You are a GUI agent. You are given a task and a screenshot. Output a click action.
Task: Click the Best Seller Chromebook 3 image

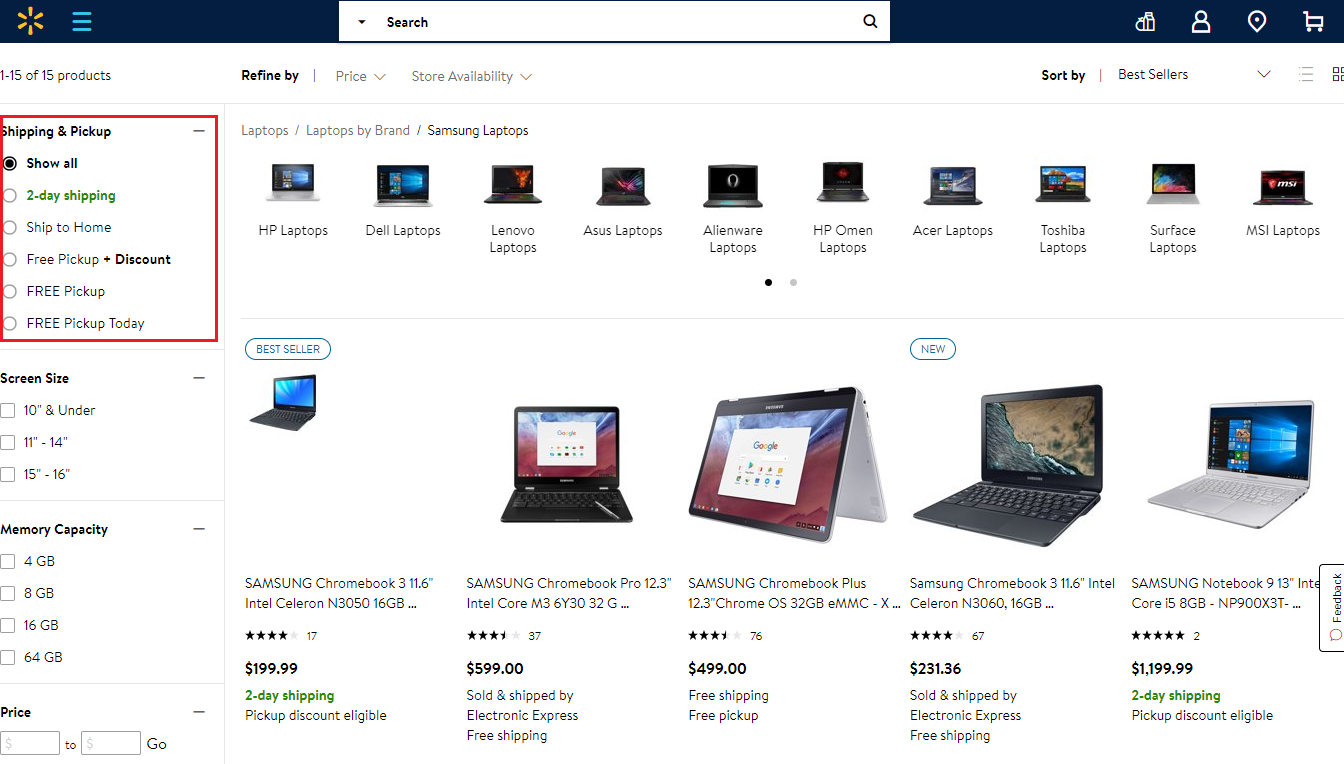pos(283,402)
